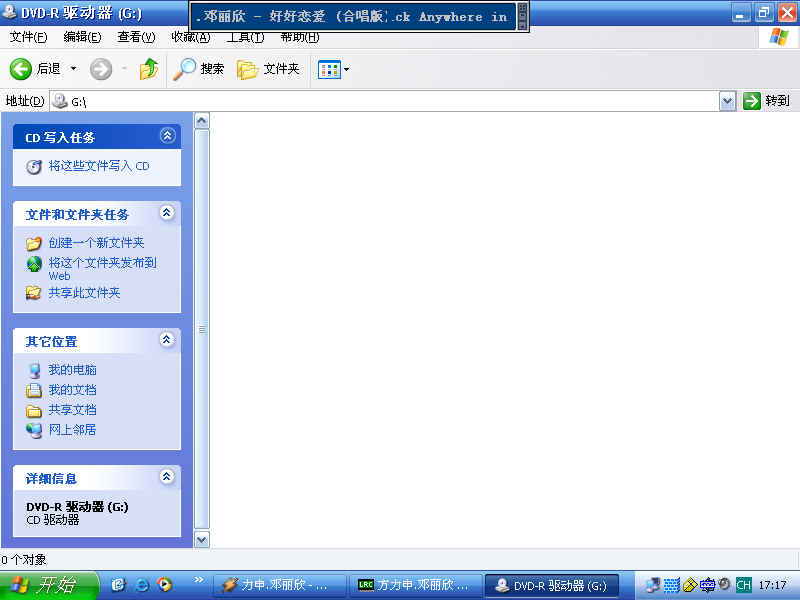Click the yellow pencil tray icon
Screen dimensions: 800x600
coord(689,585)
